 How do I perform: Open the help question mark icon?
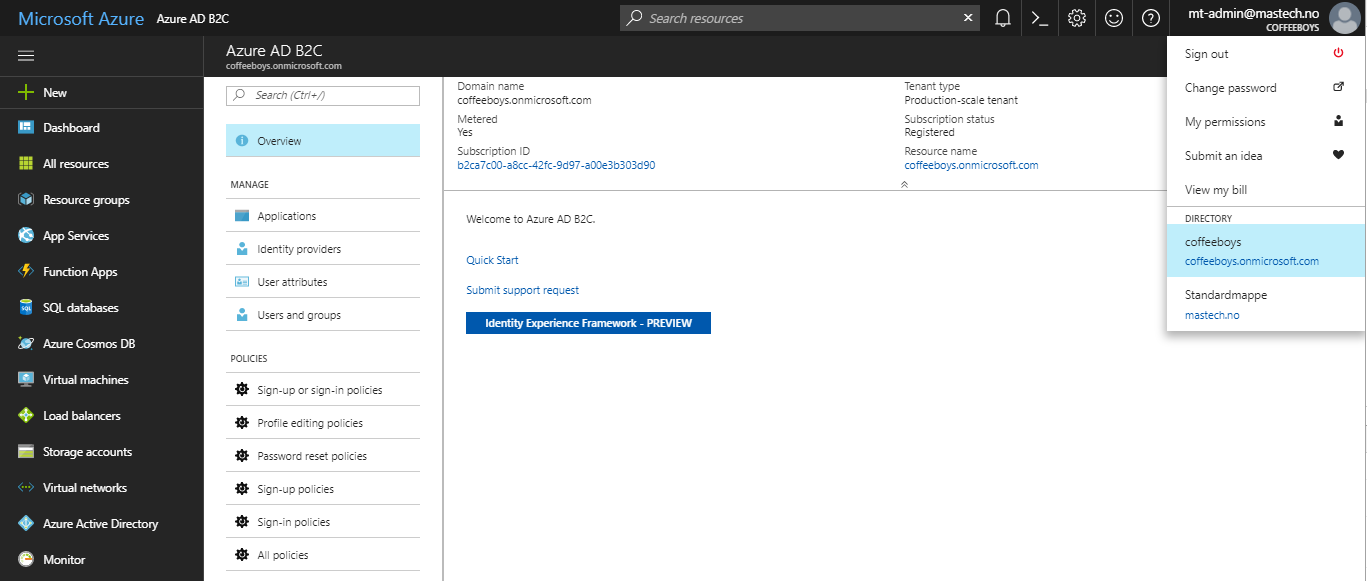click(1151, 18)
